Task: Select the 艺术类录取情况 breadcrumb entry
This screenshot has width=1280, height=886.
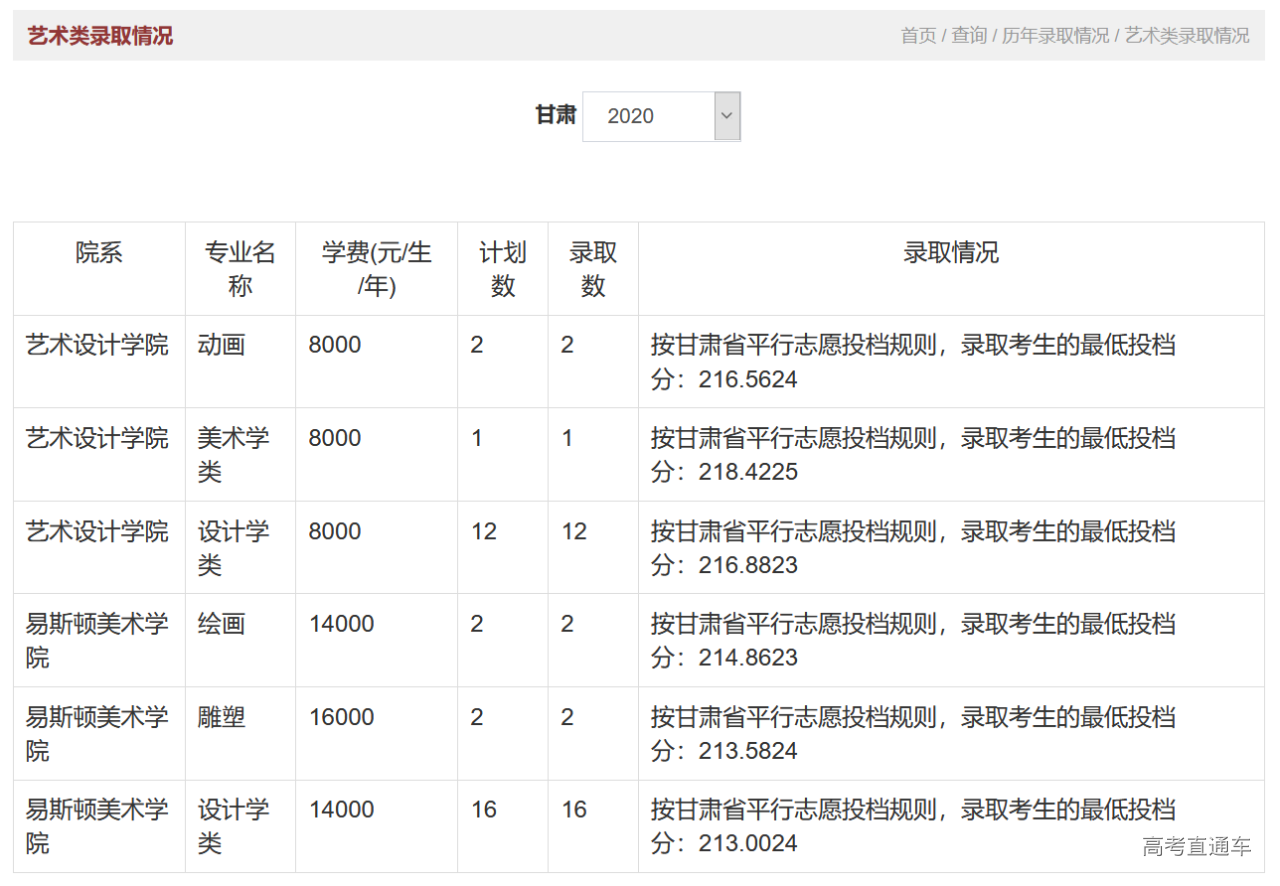Action: coord(1185,36)
